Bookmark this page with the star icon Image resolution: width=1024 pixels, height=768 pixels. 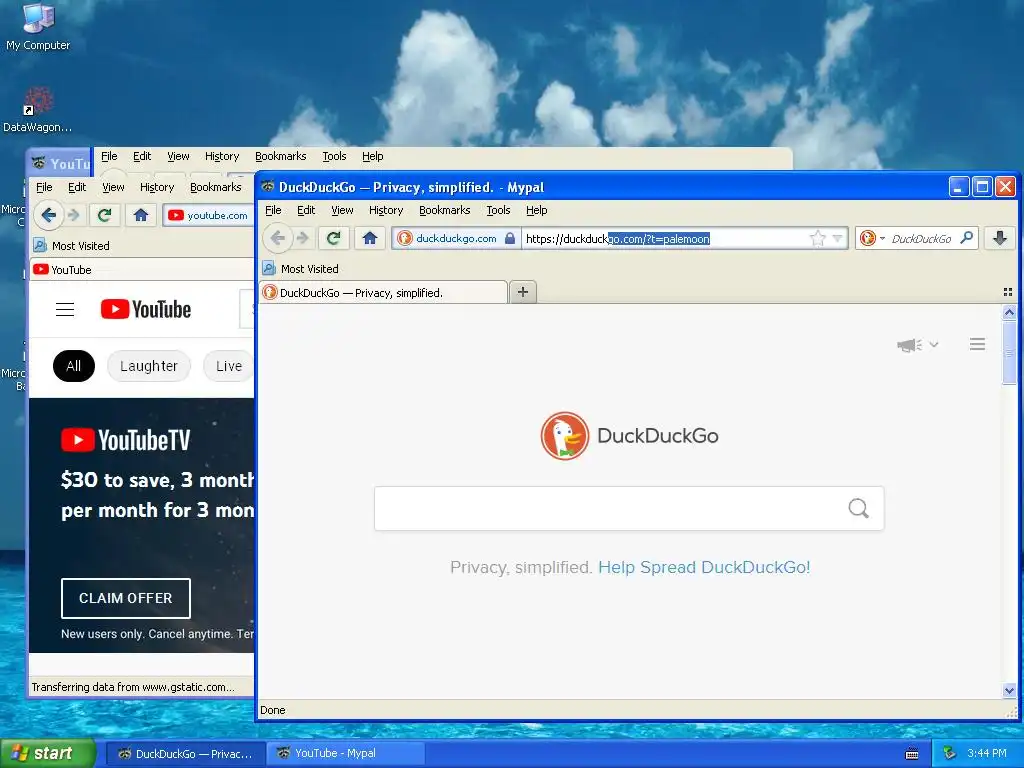[818, 238]
